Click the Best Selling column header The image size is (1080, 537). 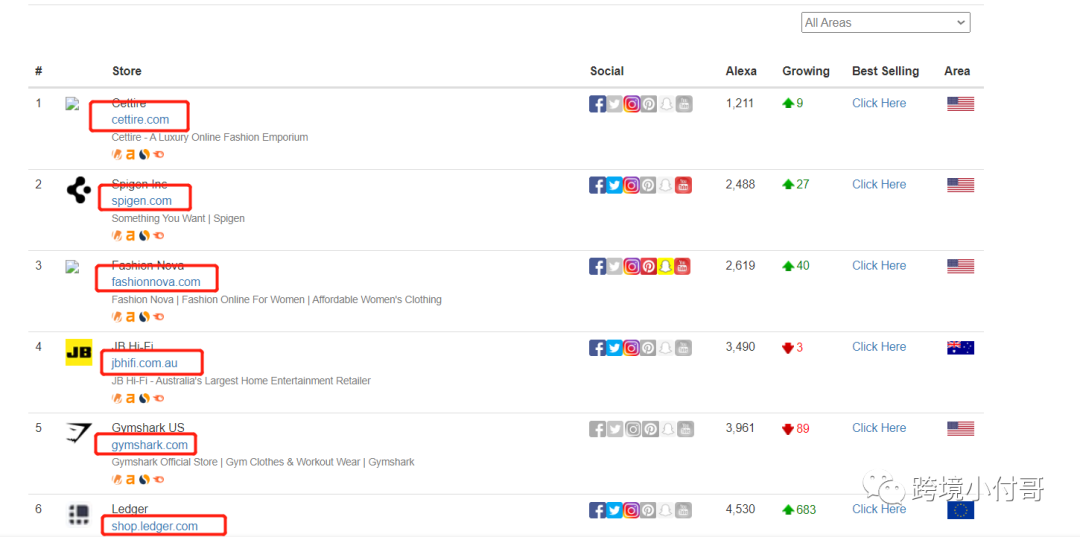pos(886,71)
